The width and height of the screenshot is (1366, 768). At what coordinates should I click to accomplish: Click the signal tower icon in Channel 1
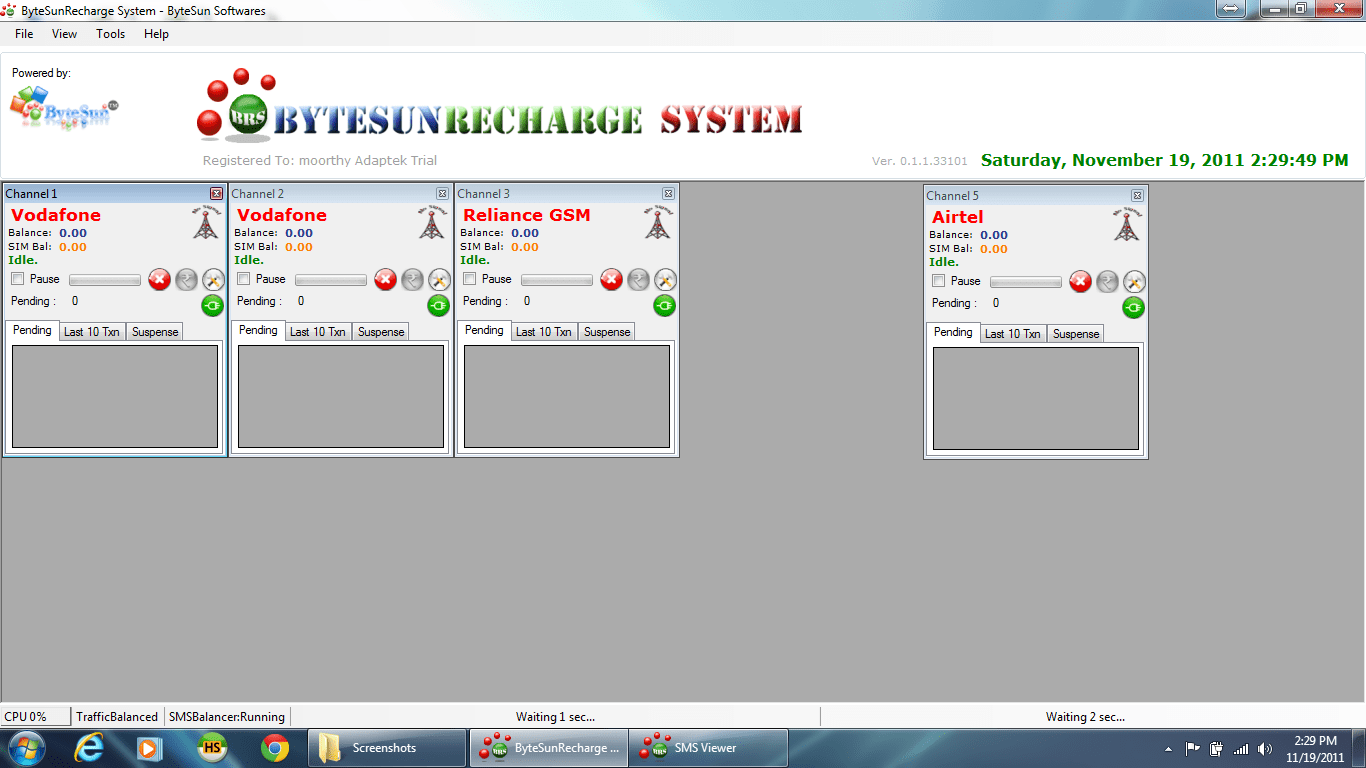tap(205, 222)
